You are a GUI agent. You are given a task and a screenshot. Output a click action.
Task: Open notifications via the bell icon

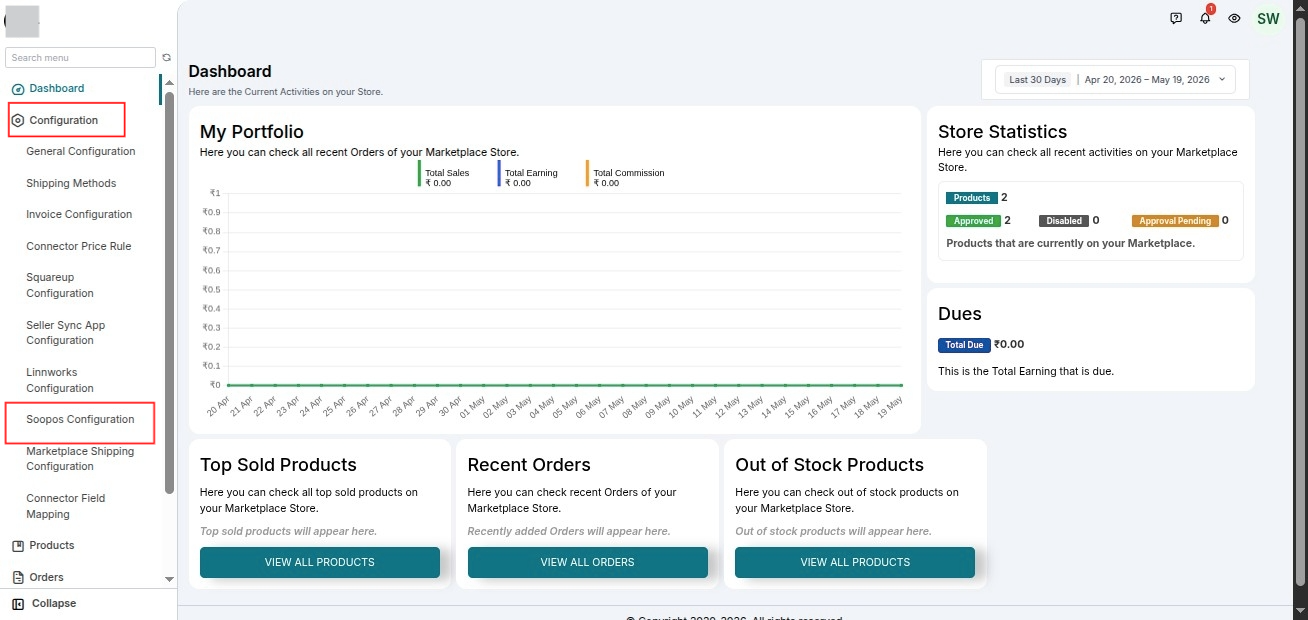pos(1205,19)
